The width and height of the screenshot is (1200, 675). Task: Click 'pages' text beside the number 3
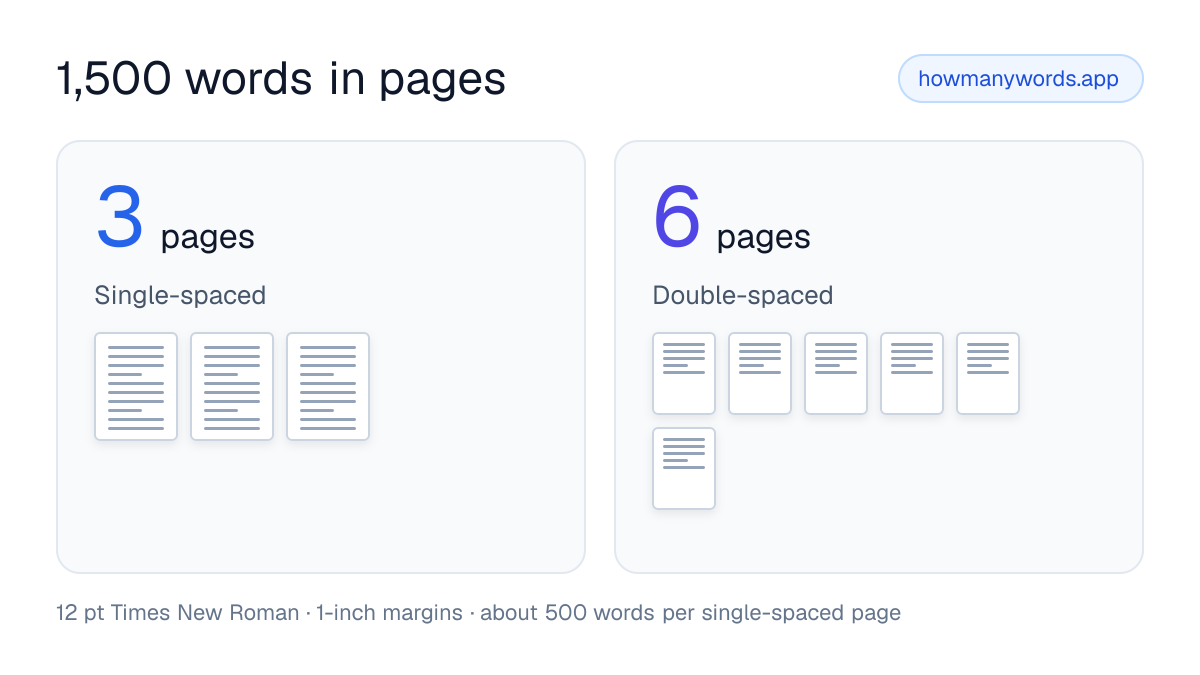click(208, 238)
